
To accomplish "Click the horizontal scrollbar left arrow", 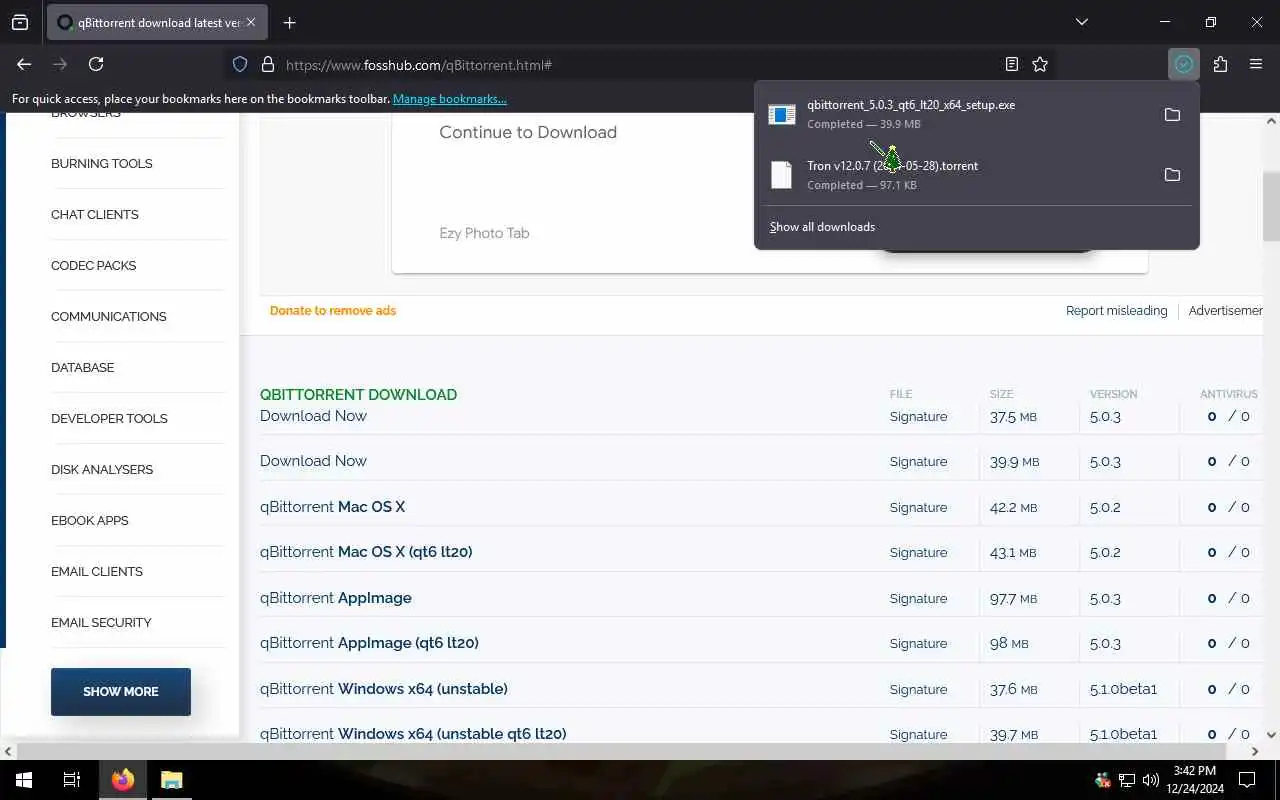I will 8,751.
